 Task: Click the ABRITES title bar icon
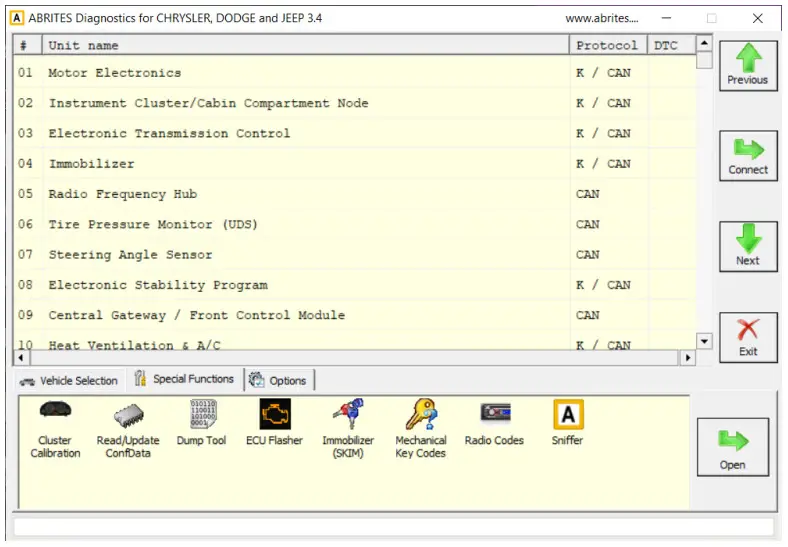[x=17, y=18]
